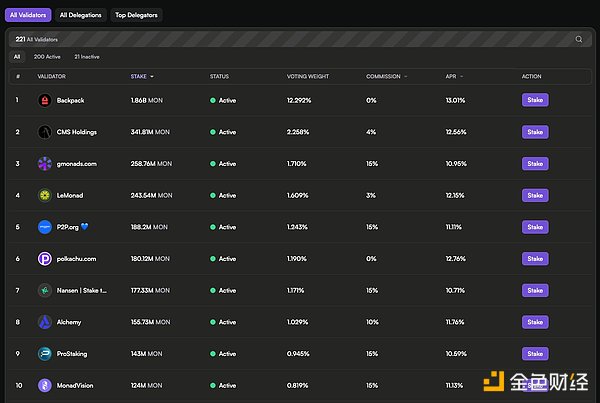
Task: Switch to Top Delegators tab
Action: pos(136,15)
